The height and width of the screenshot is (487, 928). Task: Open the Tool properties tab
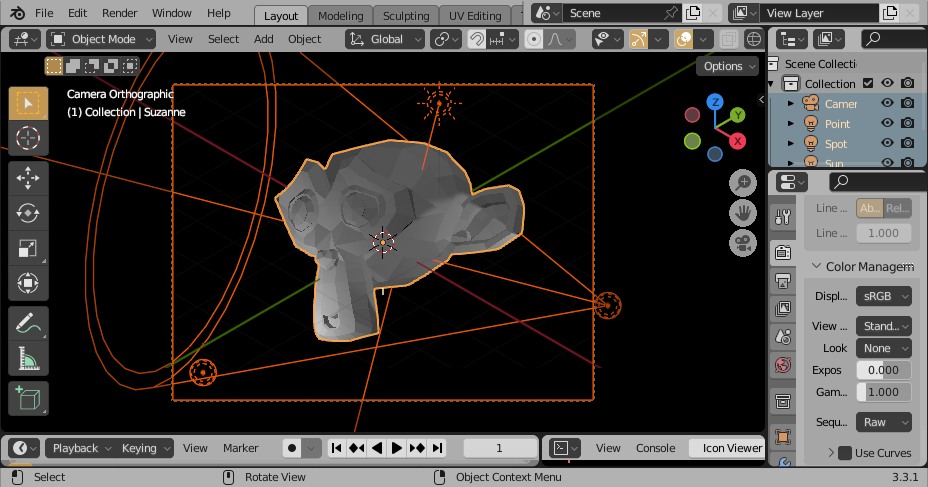(x=783, y=217)
